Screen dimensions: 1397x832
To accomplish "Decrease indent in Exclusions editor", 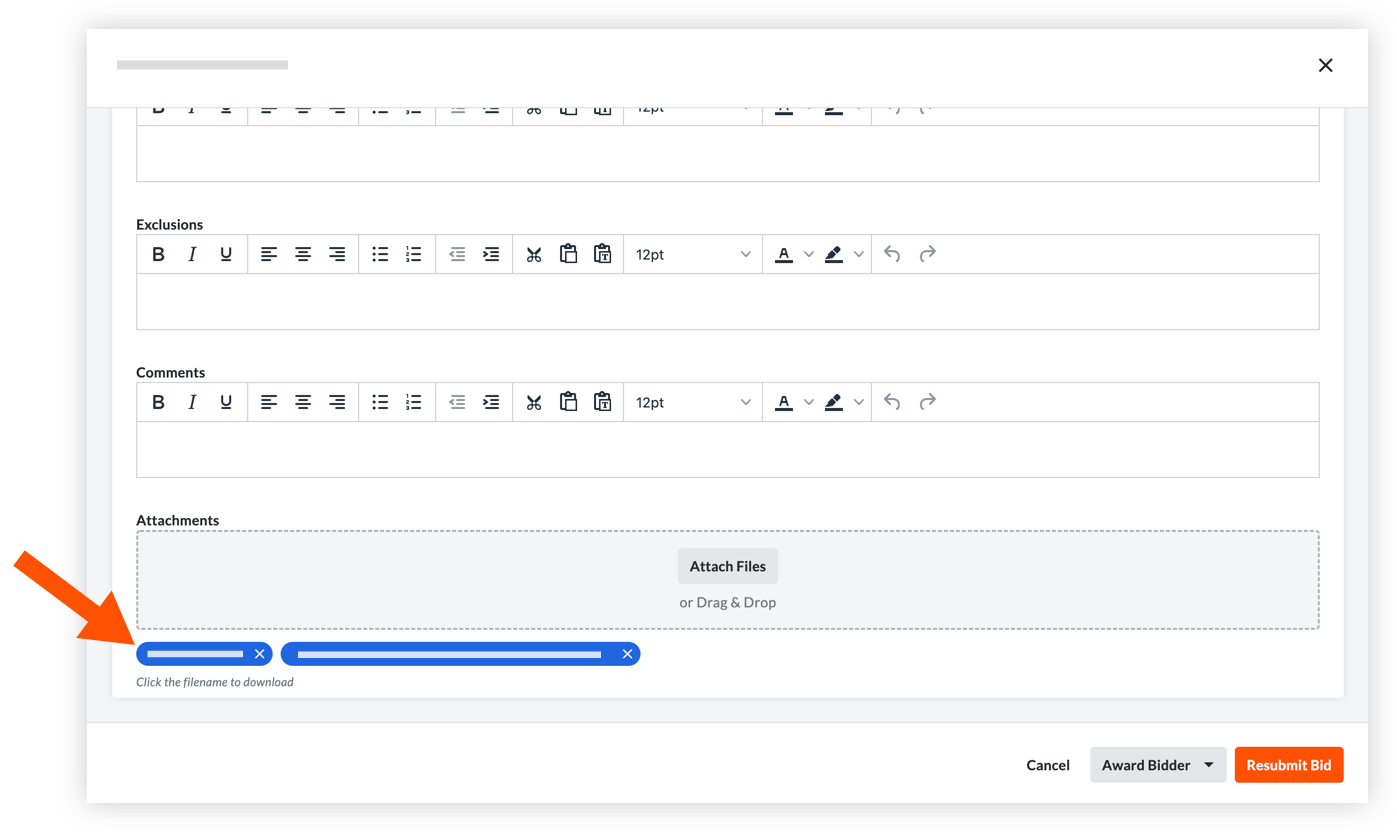I will (x=457, y=254).
